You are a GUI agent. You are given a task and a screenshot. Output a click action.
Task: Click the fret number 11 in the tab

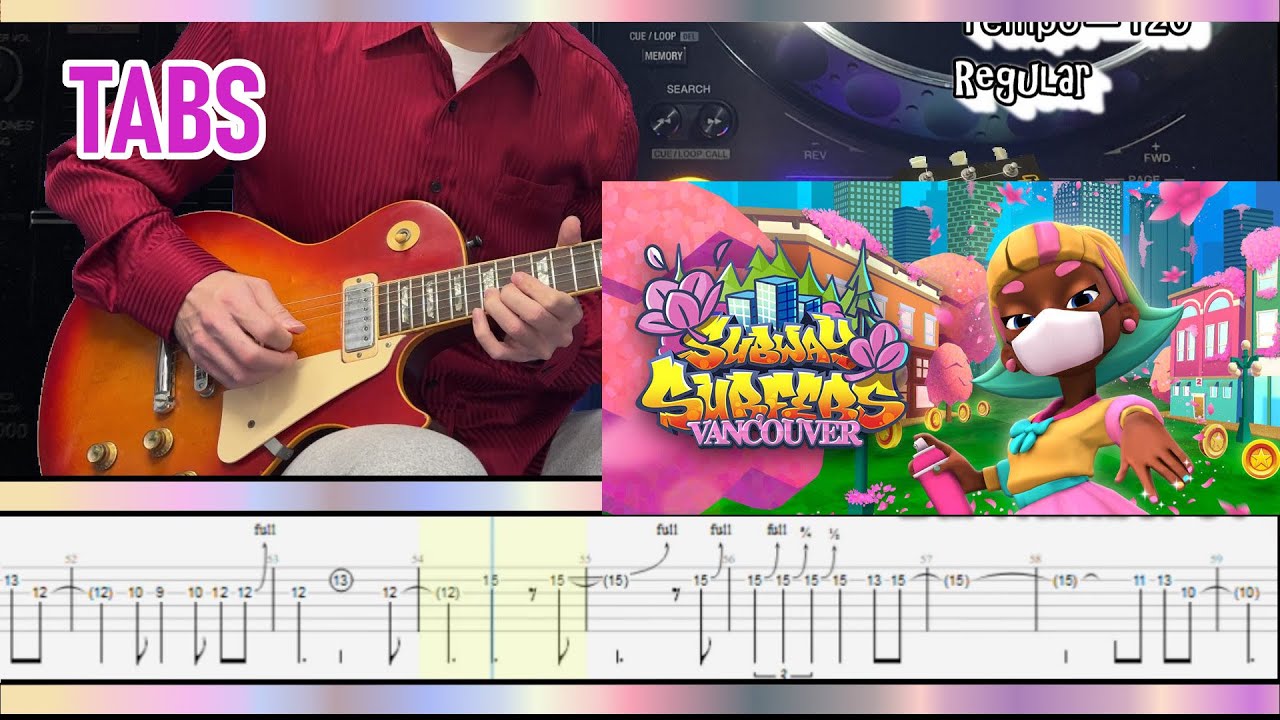click(1139, 580)
